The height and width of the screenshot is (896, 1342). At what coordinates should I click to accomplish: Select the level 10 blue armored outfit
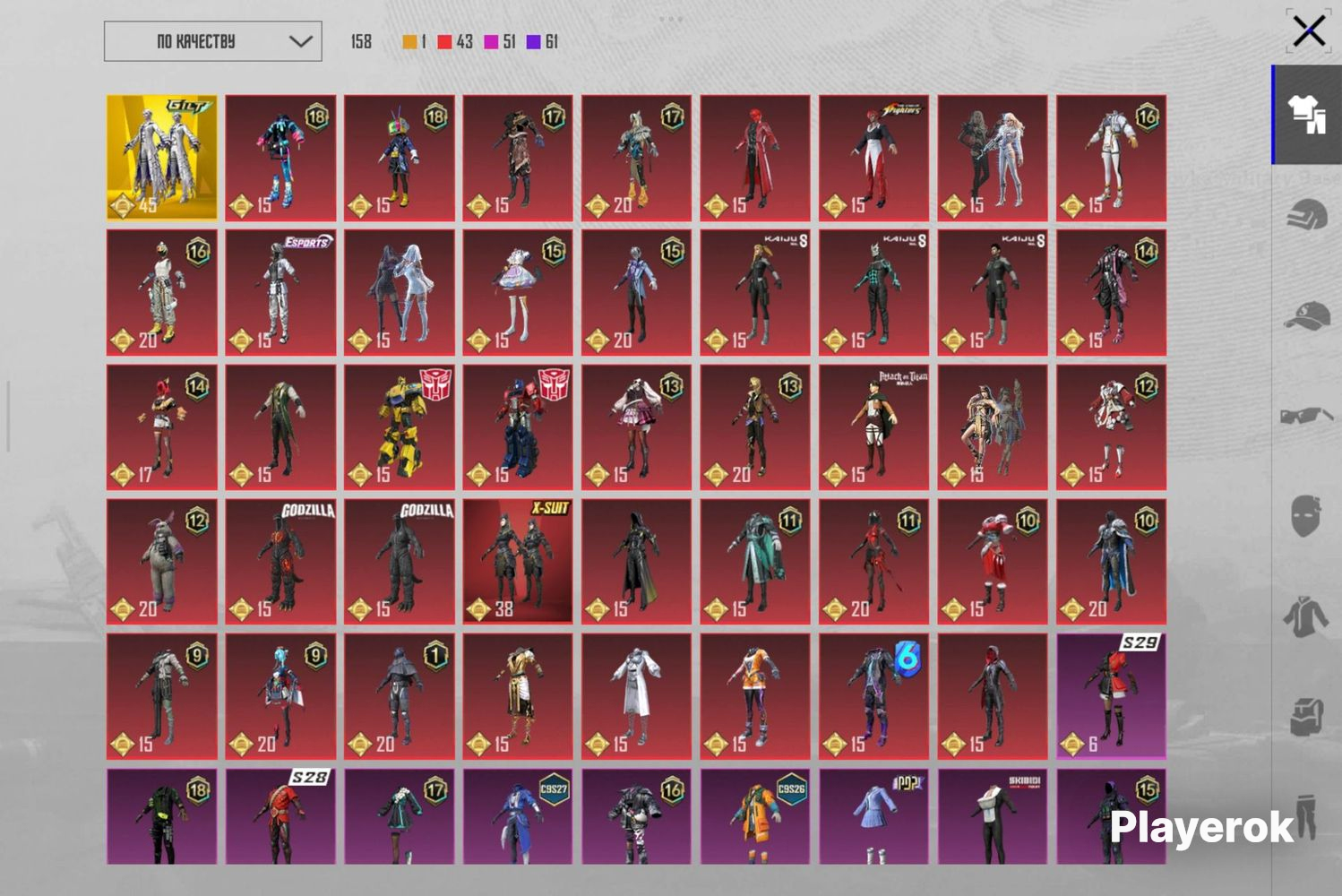pos(1111,561)
